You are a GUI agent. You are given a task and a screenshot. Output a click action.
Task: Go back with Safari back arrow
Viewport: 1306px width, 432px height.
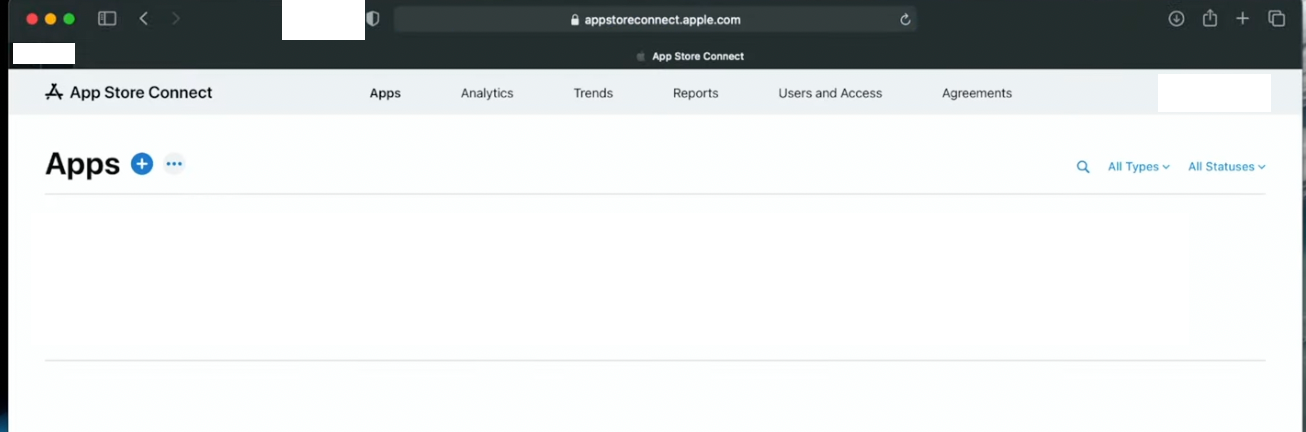(144, 19)
